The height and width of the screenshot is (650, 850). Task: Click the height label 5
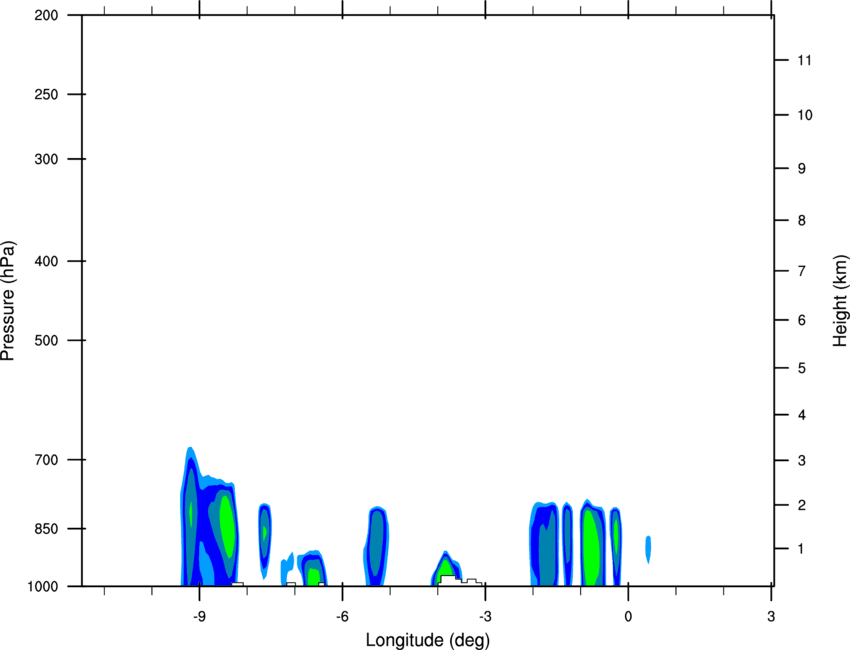point(802,368)
